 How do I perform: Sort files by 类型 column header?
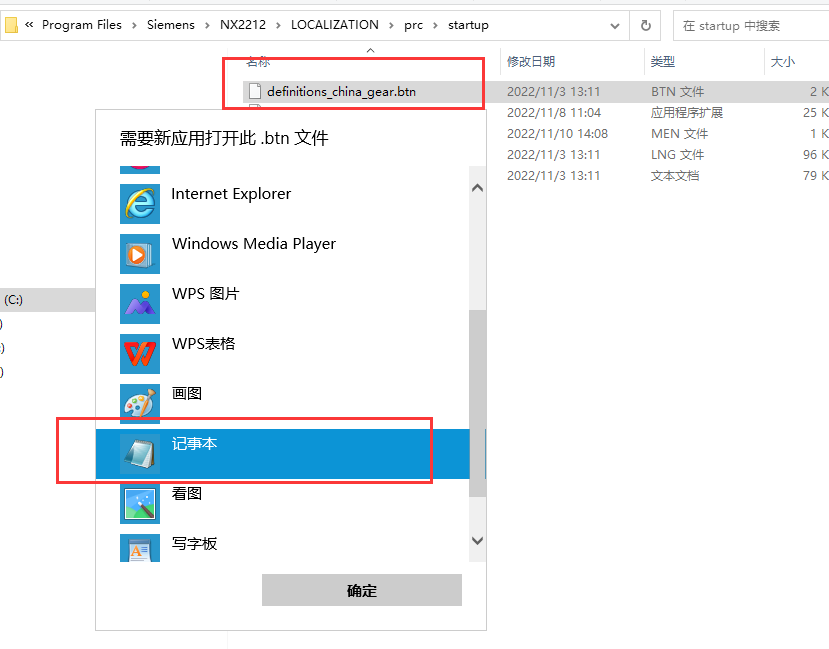click(662, 62)
